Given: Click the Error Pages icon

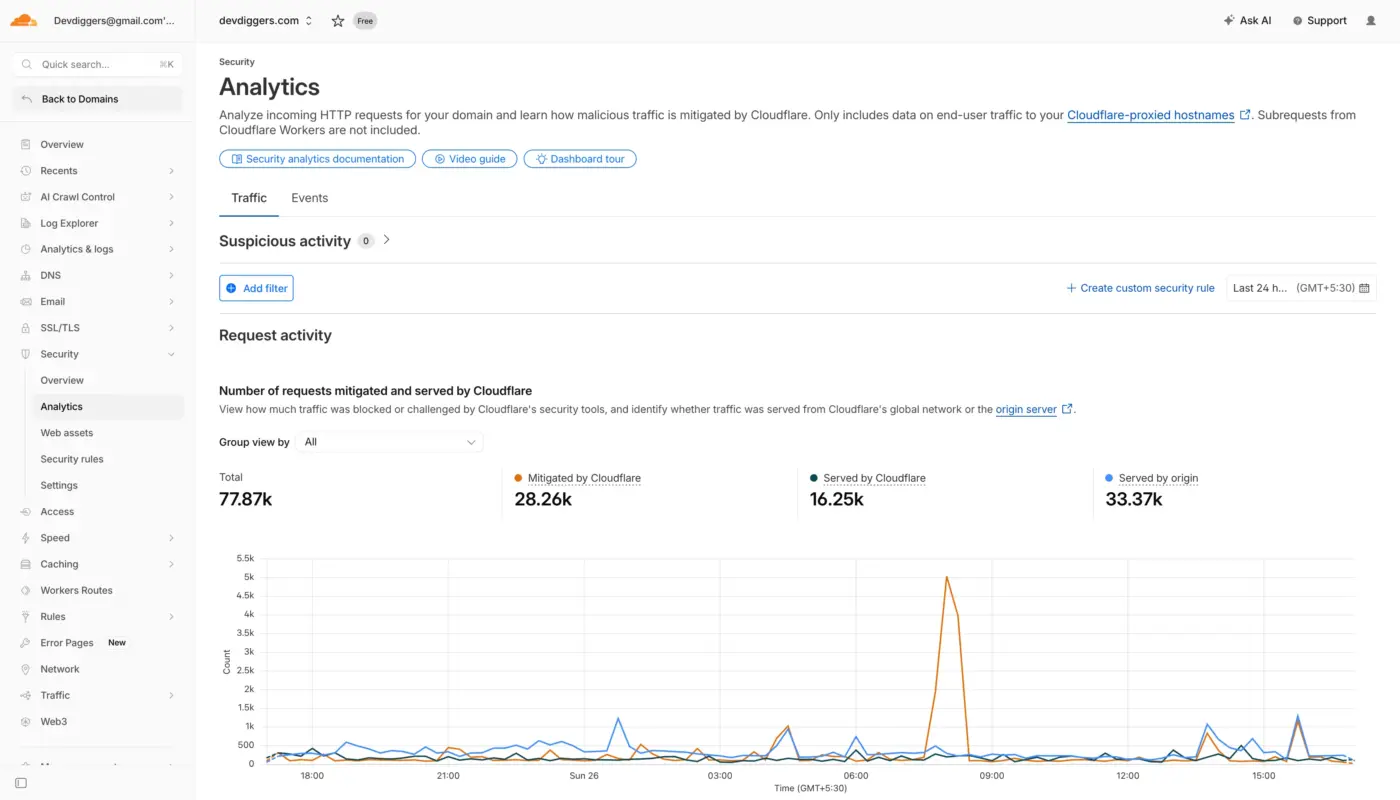Looking at the screenshot, I should pos(26,643).
